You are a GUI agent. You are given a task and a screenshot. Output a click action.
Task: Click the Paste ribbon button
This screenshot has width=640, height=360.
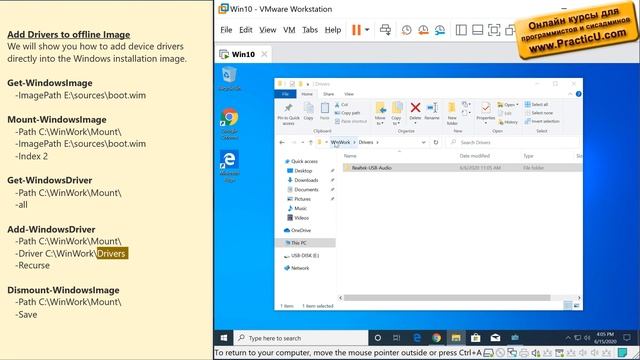pos(324,111)
